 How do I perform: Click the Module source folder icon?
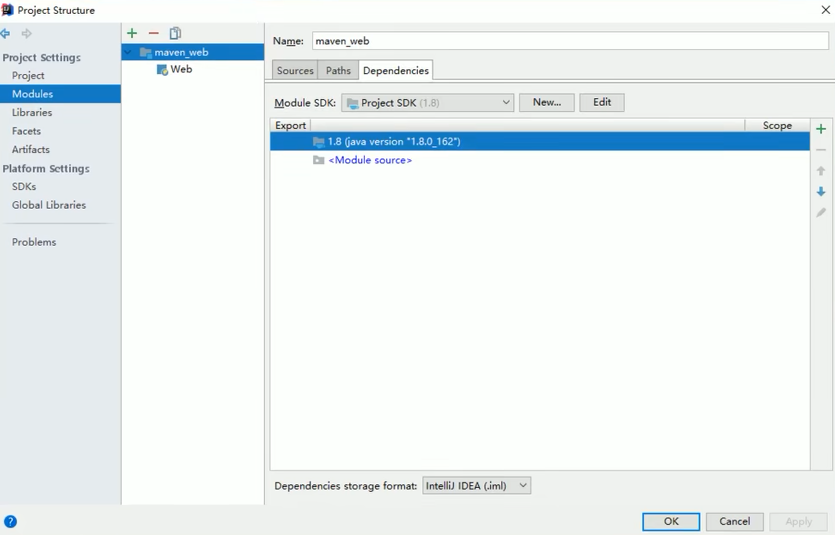coord(318,160)
